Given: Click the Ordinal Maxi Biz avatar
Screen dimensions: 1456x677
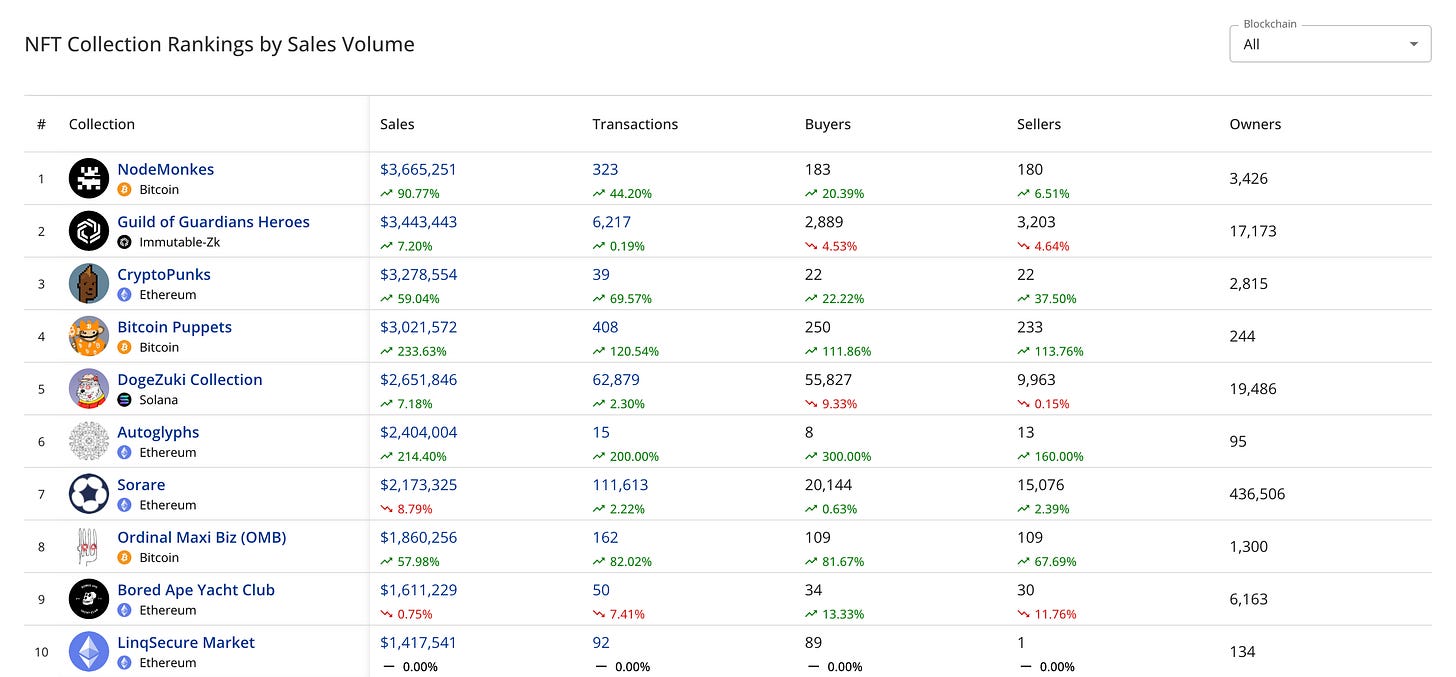Looking at the screenshot, I should pyautogui.click(x=89, y=546).
